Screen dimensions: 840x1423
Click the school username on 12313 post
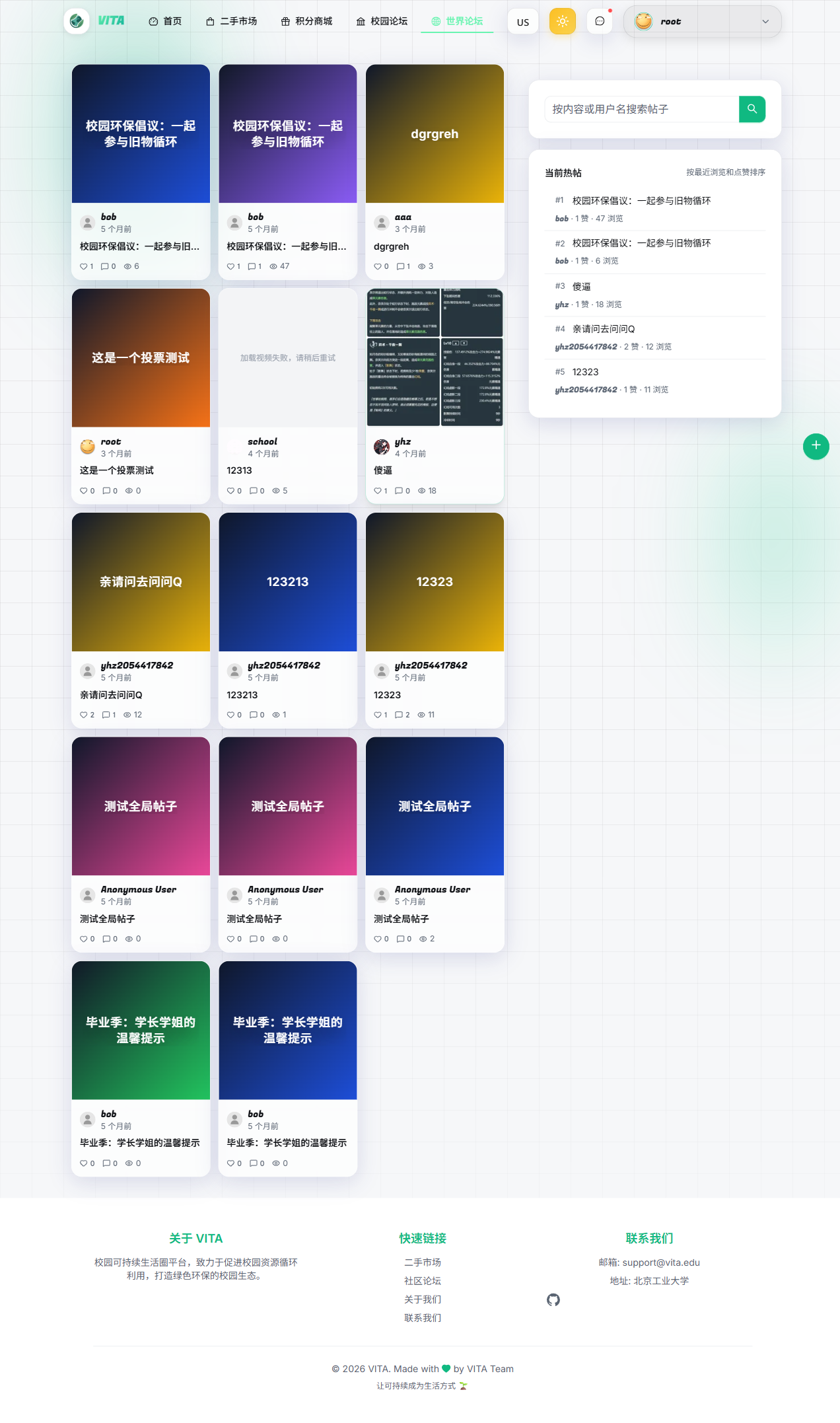[262, 441]
